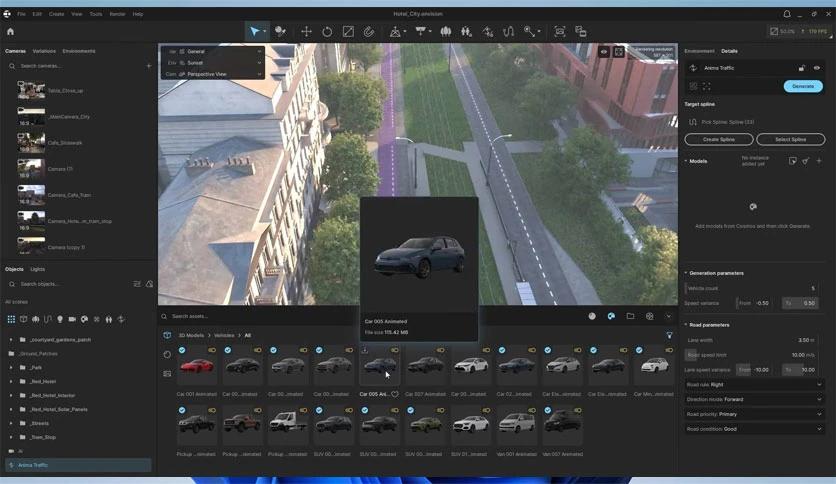The width and height of the screenshot is (836, 484).
Task: Activate the Rotate tool in top toolbar
Action: pyautogui.click(x=327, y=31)
